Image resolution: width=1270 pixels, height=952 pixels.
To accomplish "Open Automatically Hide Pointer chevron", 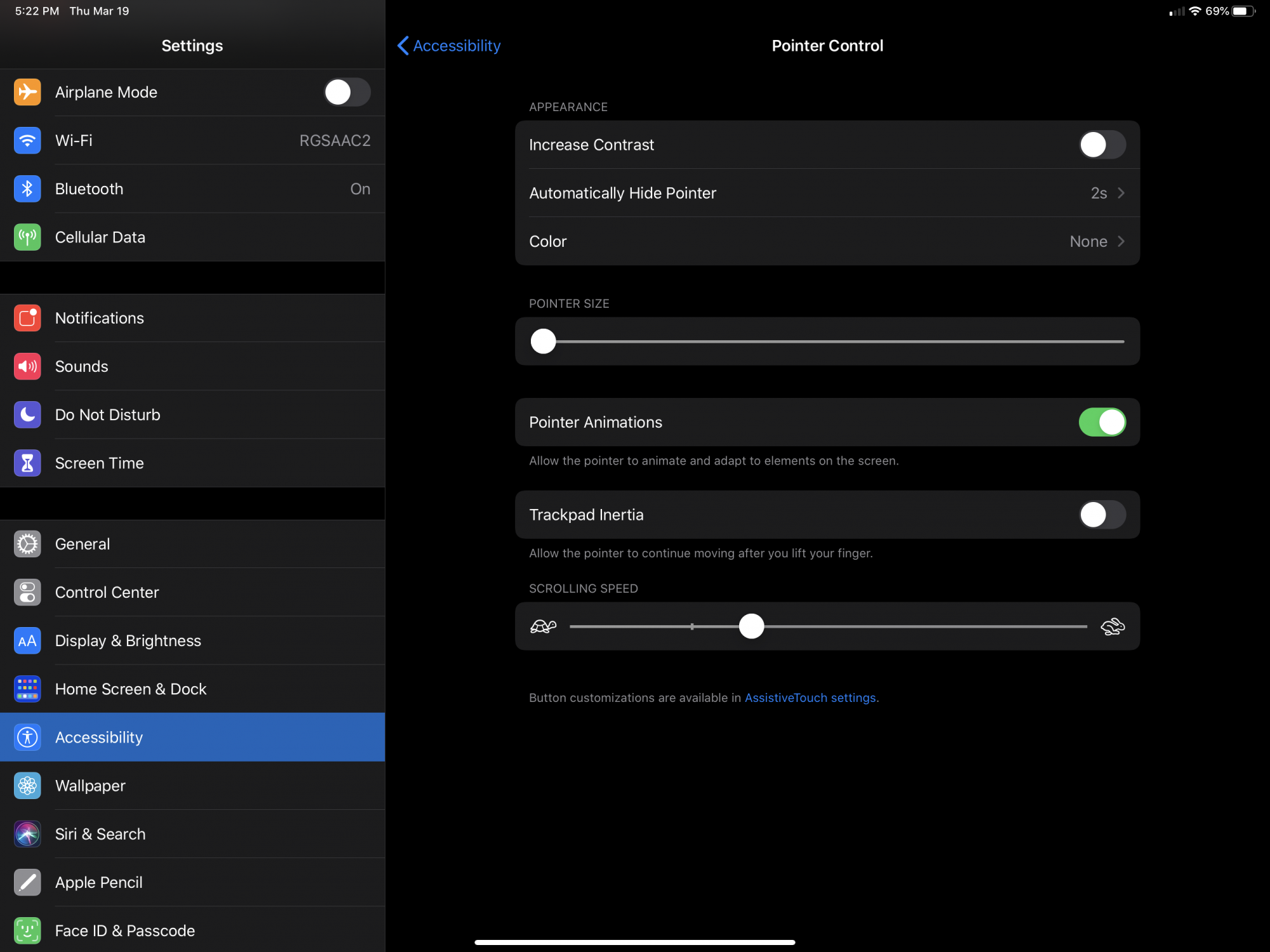I will click(x=1121, y=193).
